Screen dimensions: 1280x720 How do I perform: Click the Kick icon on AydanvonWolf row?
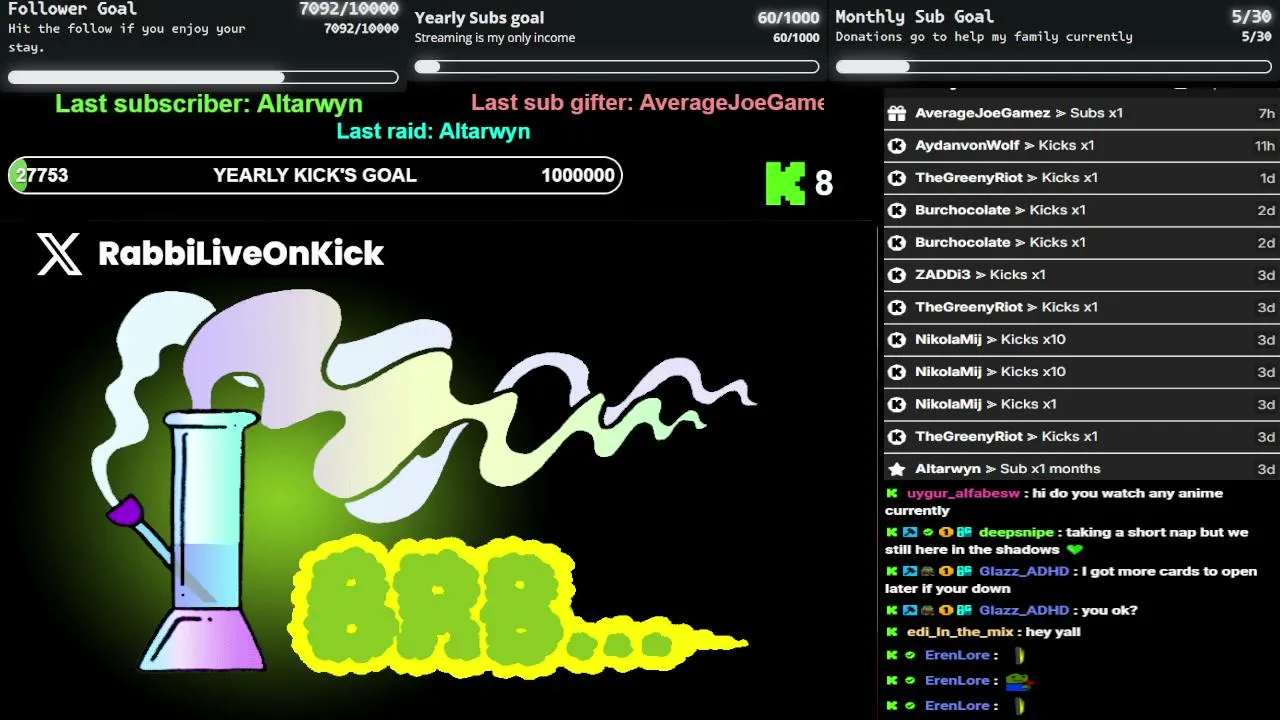coord(897,145)
